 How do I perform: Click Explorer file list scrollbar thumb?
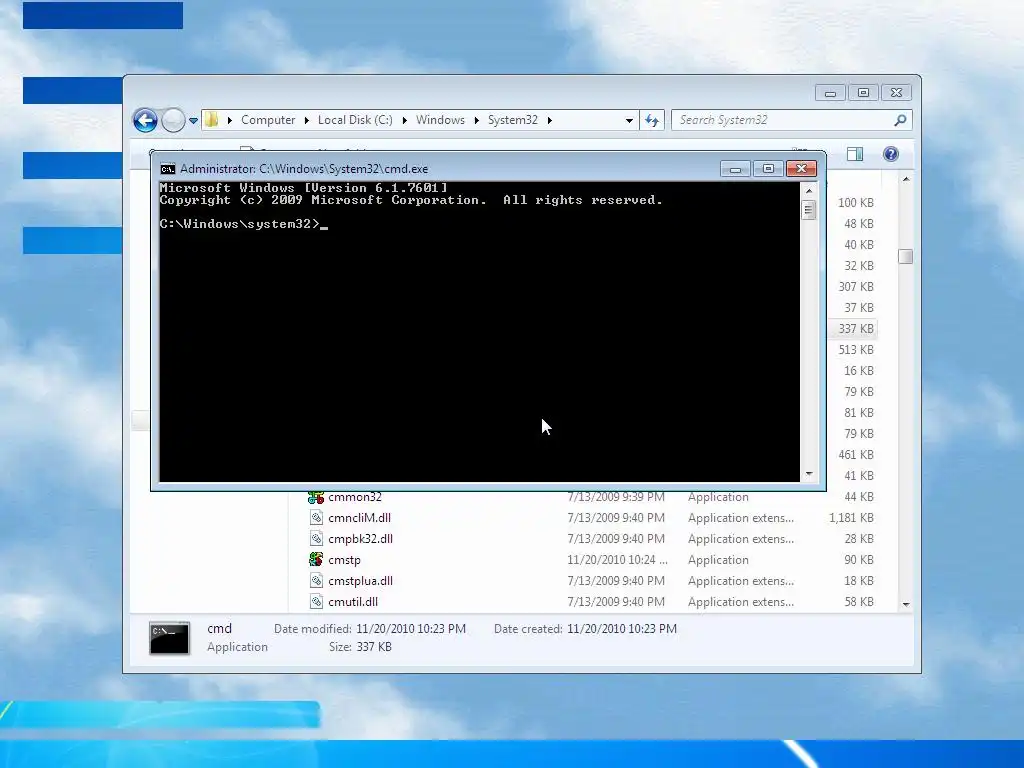click(x=906, y=257)
